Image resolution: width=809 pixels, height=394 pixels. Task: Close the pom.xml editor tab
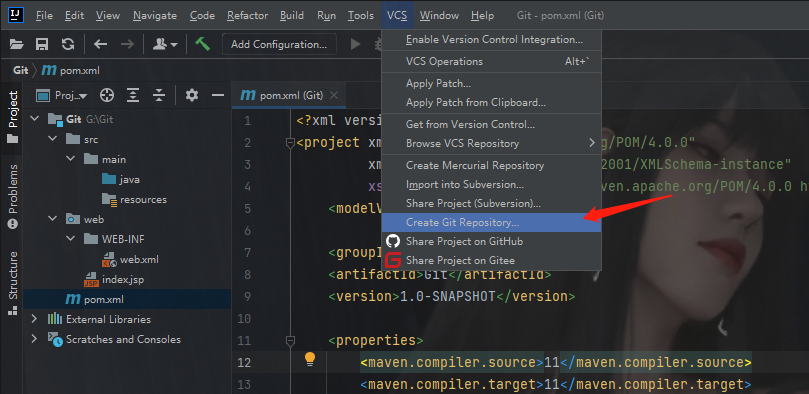(x=334, y=95)
